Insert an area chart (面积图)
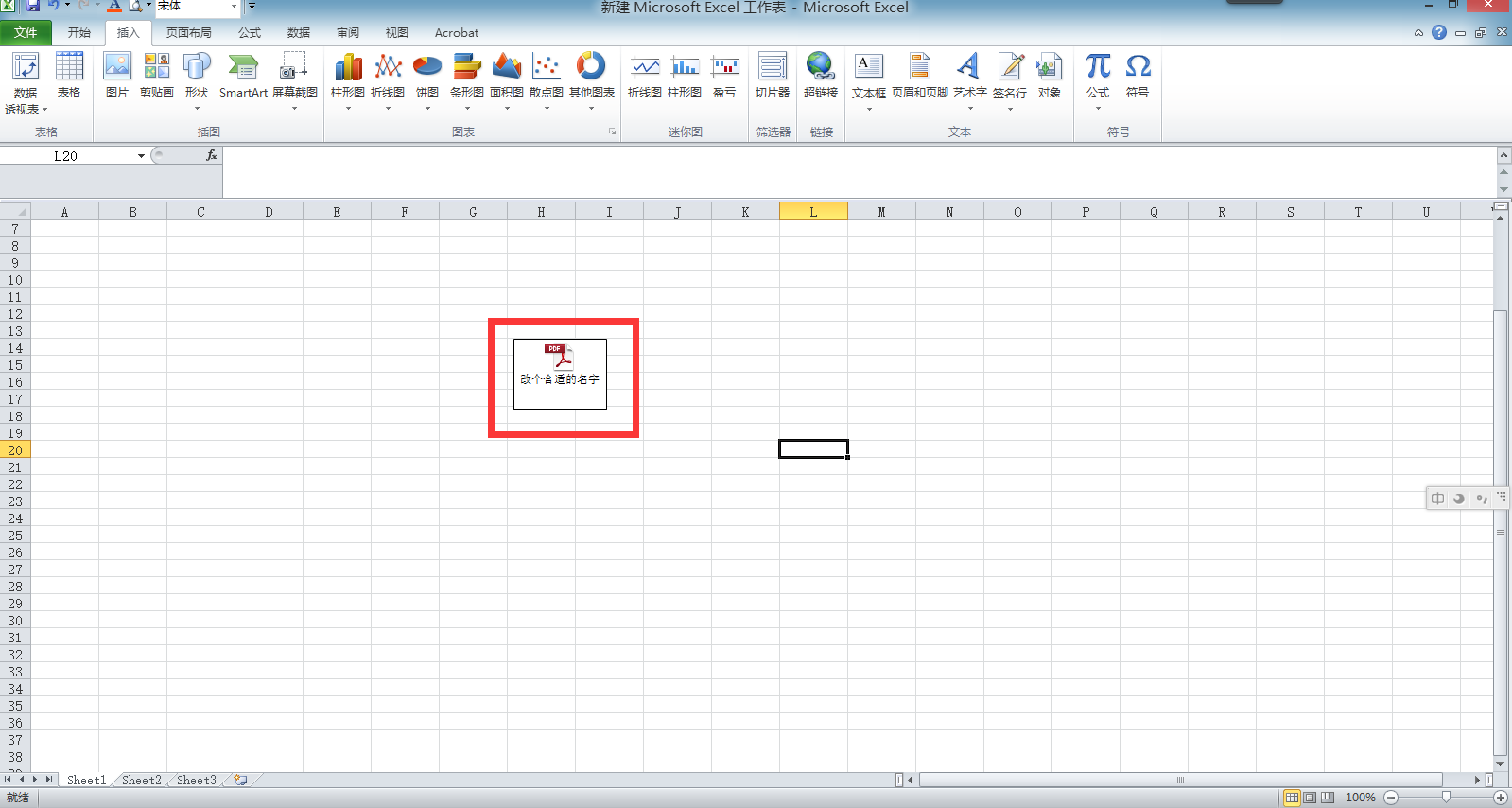The image size is (1512, 808). [x=507, y=81]
